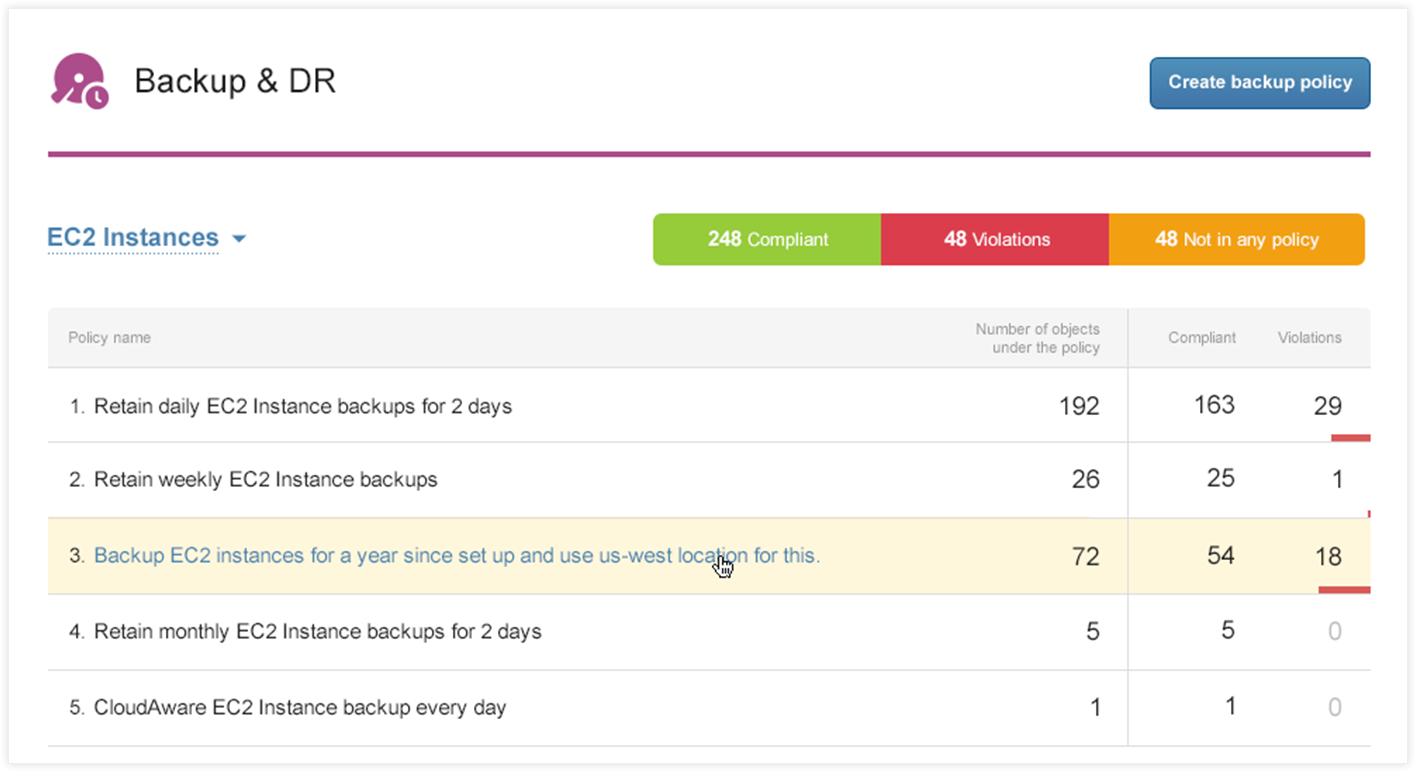Click the Violations column header
The height and width of the screenshot is (772, 1416).
(x=1309, y=338)
